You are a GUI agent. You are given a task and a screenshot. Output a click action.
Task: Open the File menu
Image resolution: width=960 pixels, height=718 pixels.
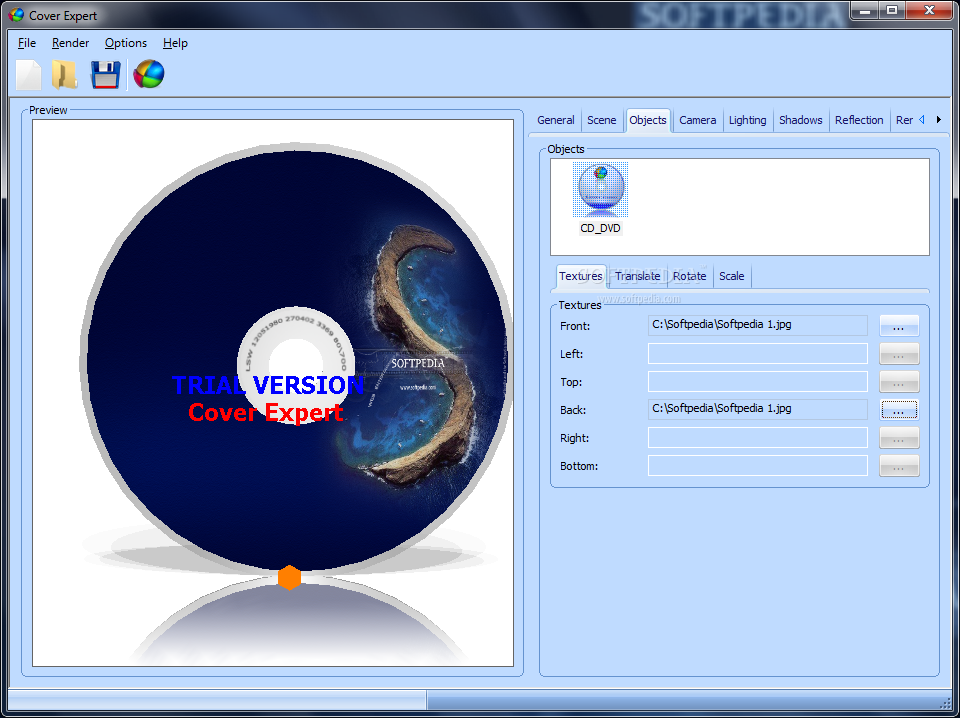(27, 43)
